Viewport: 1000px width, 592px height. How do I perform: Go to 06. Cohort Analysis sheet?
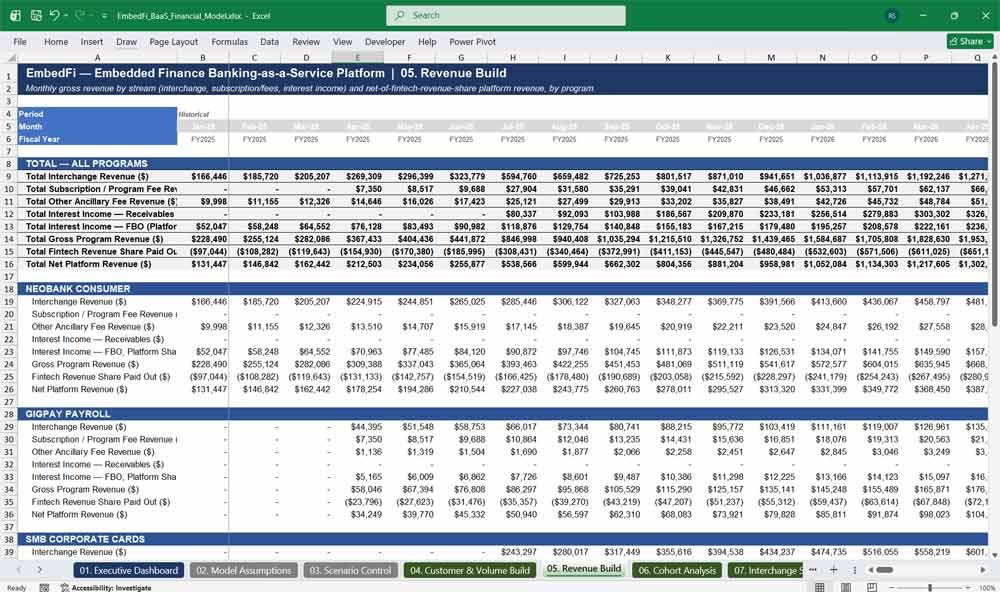677,570
